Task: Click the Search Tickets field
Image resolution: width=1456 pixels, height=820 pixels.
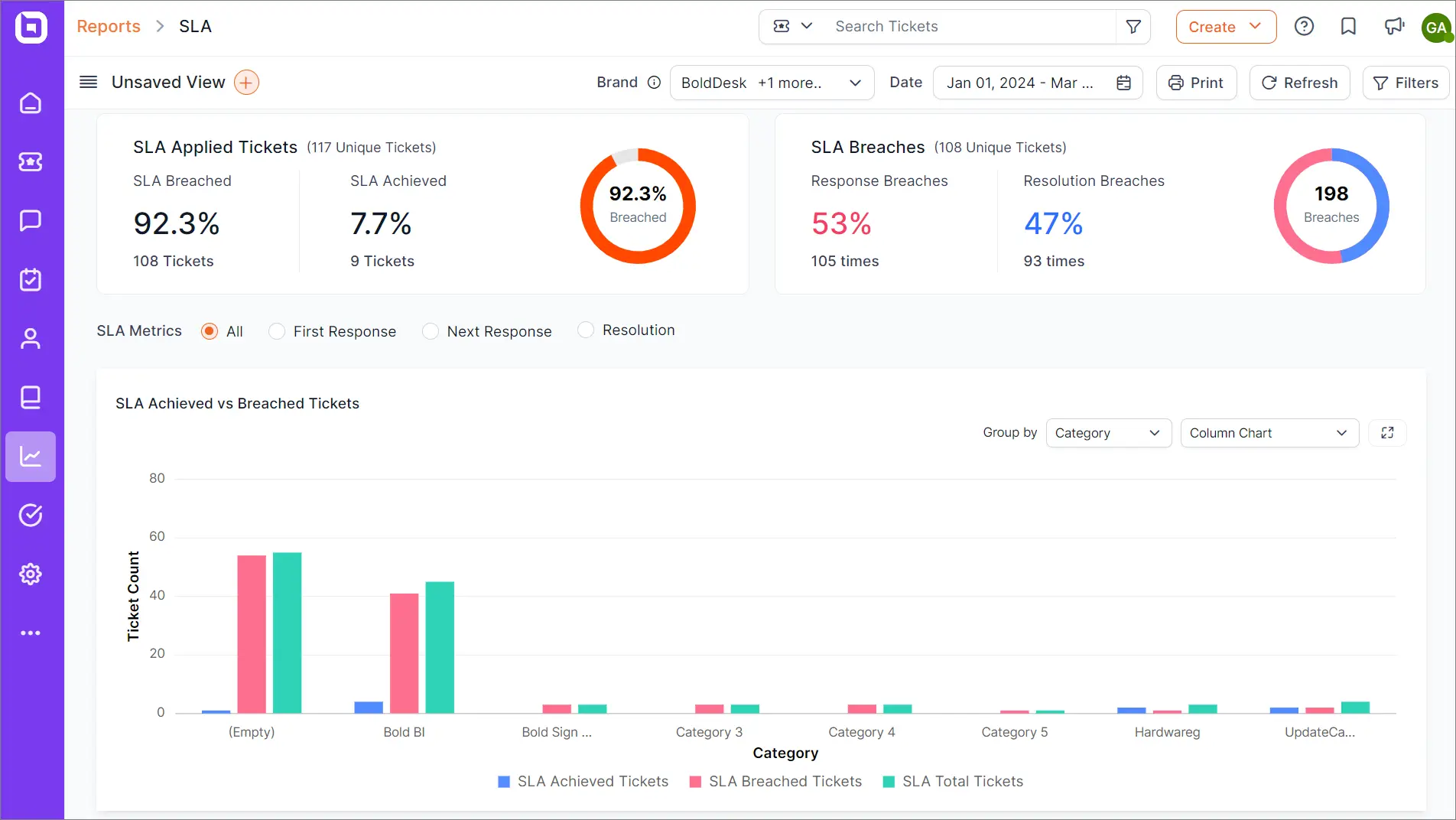Action: [971, 27]
